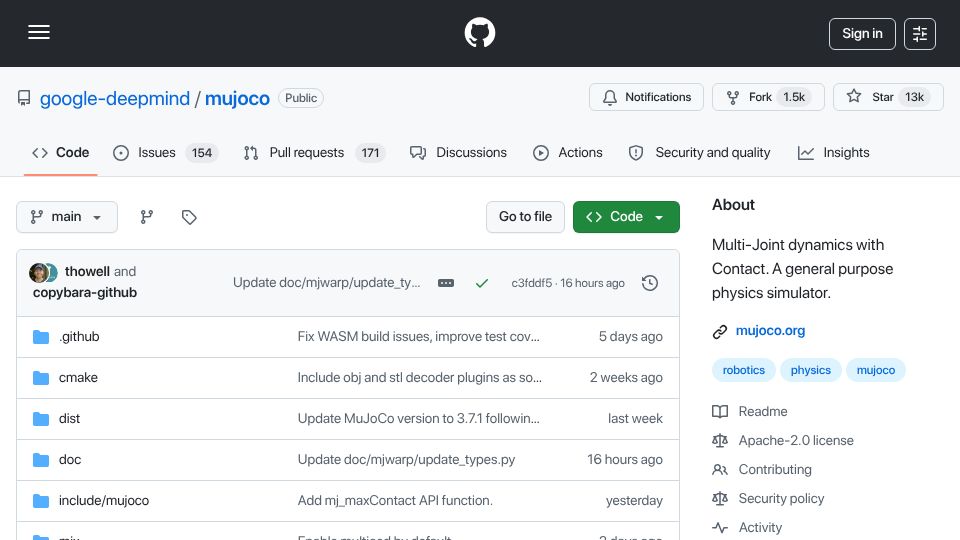Open copybara-github author link
The height and width of the screenshot is (540, 960).
coord(84,293)
